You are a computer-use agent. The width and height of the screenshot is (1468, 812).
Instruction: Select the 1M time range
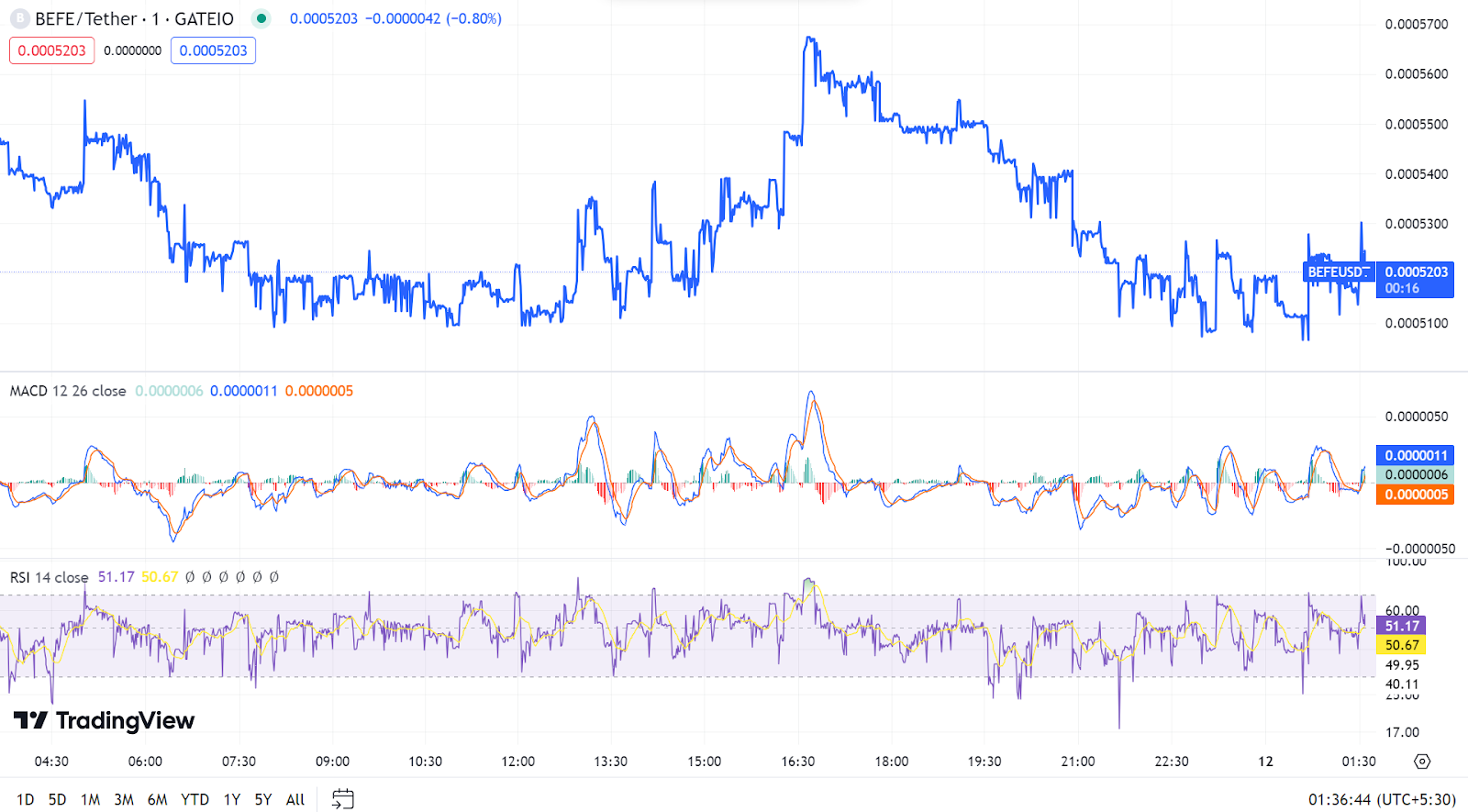[90, 799]
